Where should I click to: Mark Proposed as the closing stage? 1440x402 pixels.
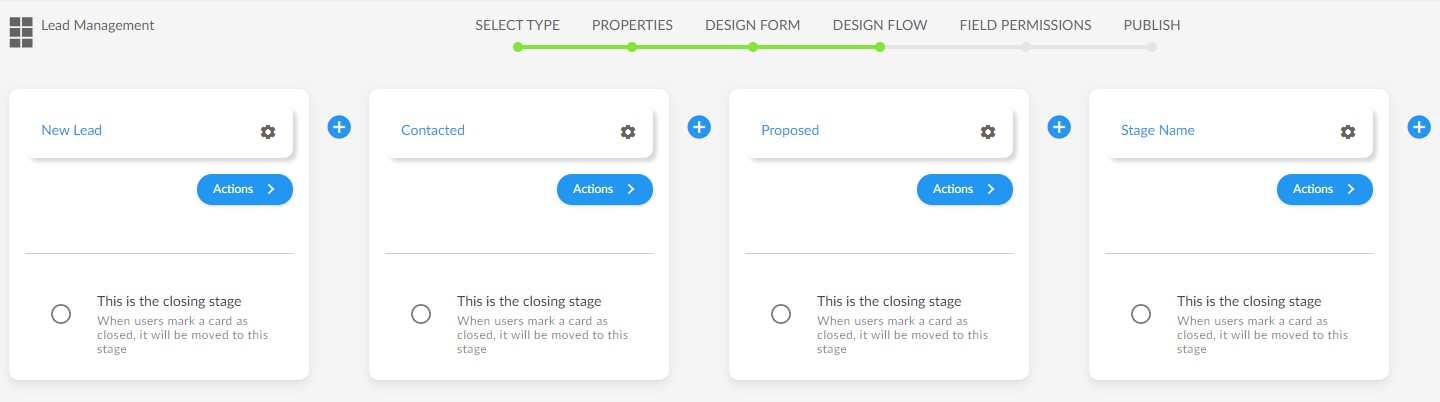781,314
